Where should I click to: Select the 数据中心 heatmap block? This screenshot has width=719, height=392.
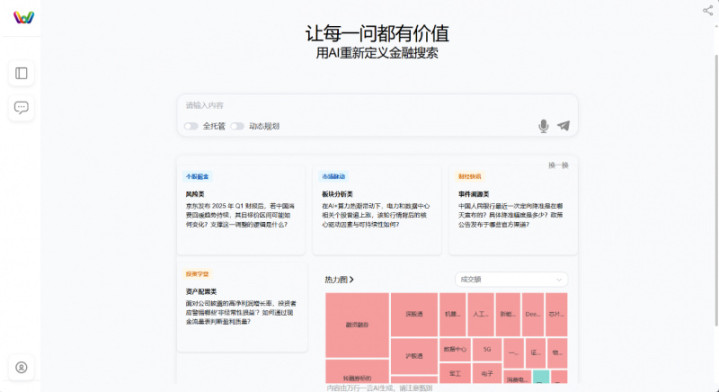(x=455, y=349)
